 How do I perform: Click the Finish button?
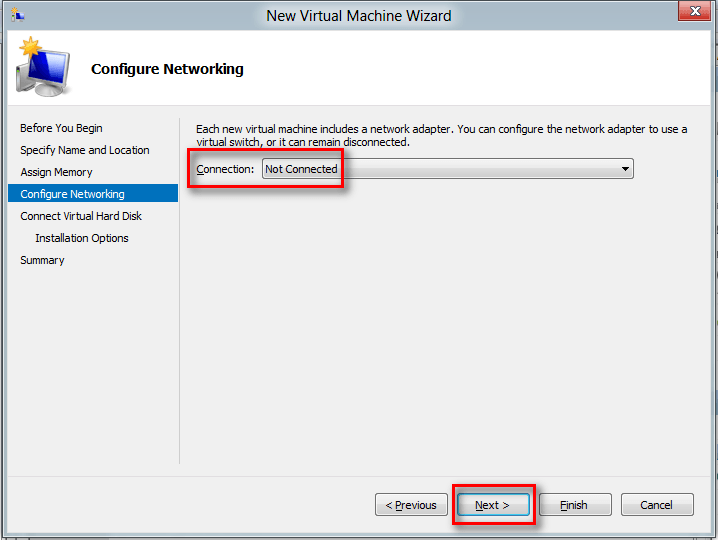[573, 505]
